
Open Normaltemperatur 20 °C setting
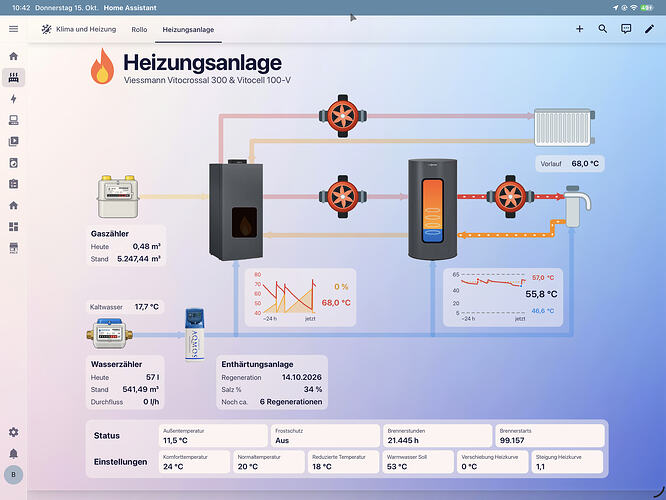(269, 462)
